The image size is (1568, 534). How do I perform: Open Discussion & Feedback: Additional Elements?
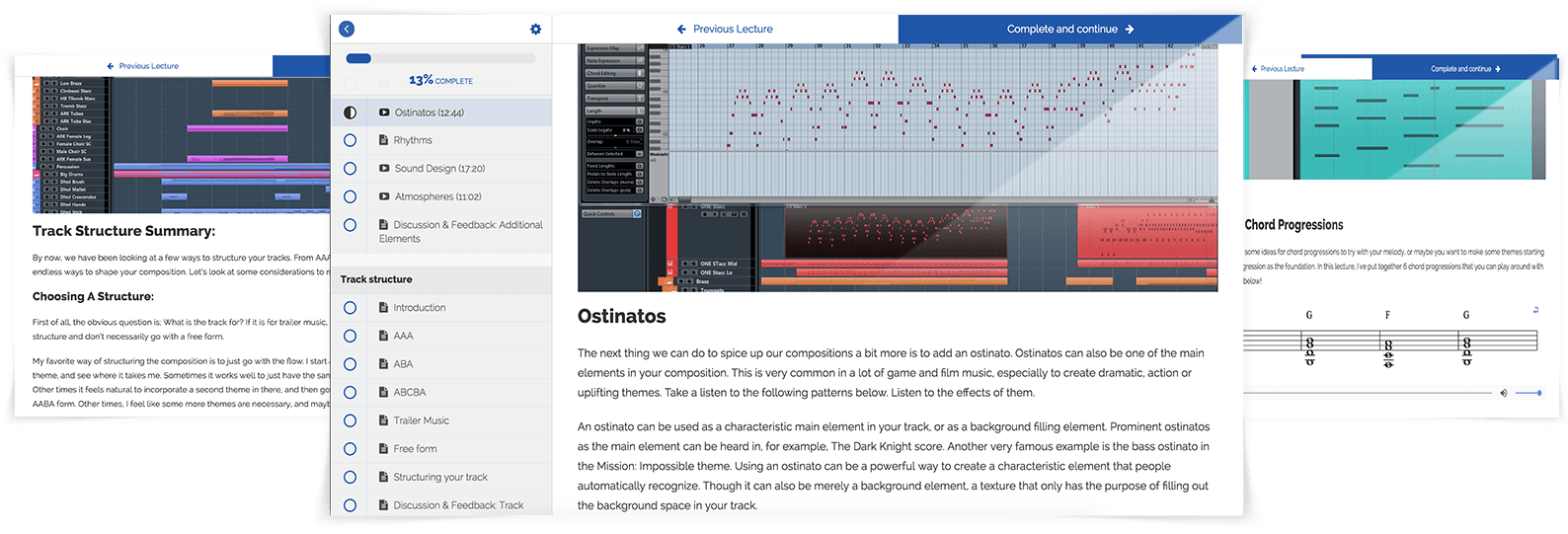tap(467, 231)
